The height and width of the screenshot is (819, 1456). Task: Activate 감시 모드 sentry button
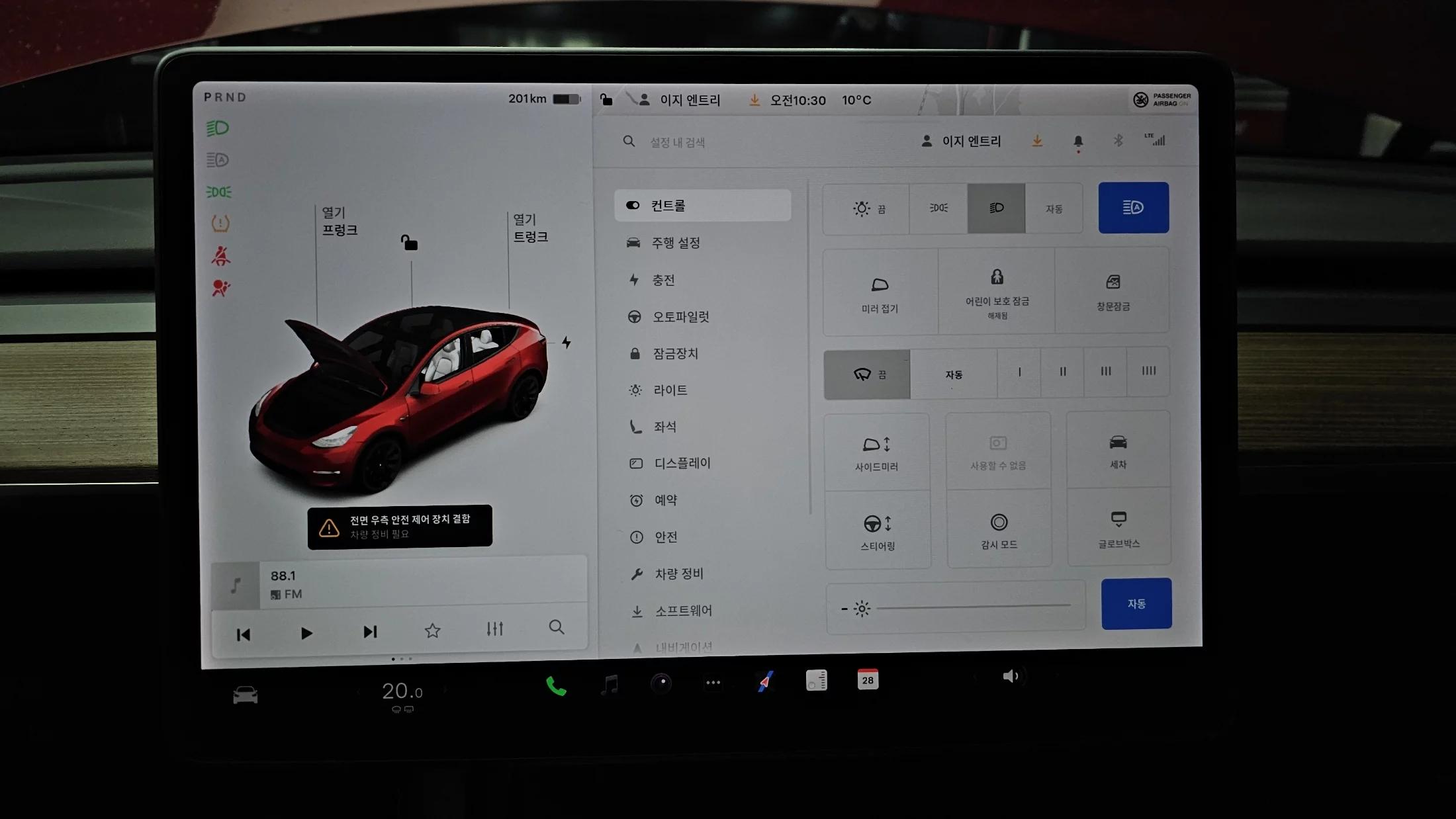click(x=999, y=529)
